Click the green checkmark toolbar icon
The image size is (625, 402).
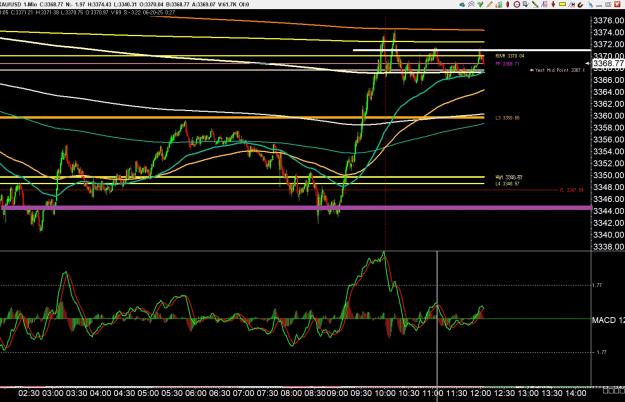click(480, 4)
